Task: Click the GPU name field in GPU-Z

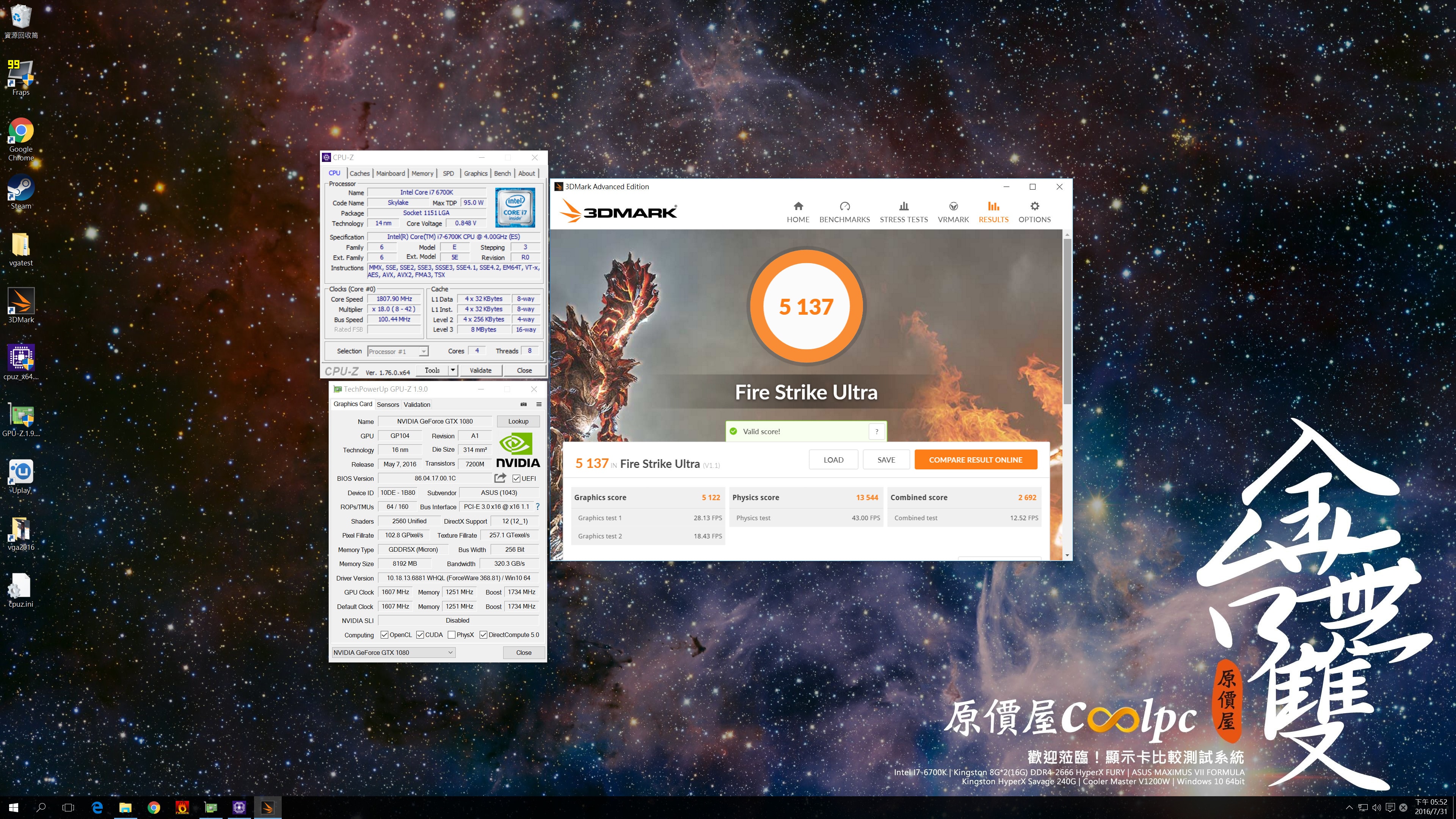Action: click(x=435, y=421)
